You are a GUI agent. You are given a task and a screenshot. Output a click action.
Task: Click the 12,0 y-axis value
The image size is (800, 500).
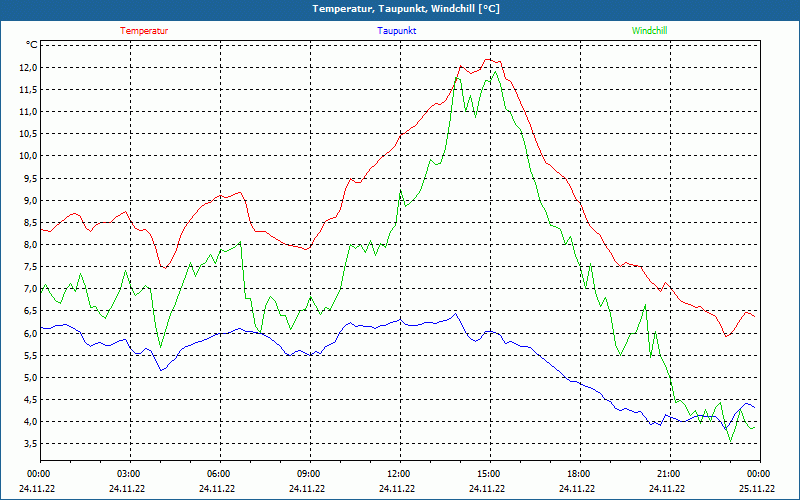tap(29, 67)
